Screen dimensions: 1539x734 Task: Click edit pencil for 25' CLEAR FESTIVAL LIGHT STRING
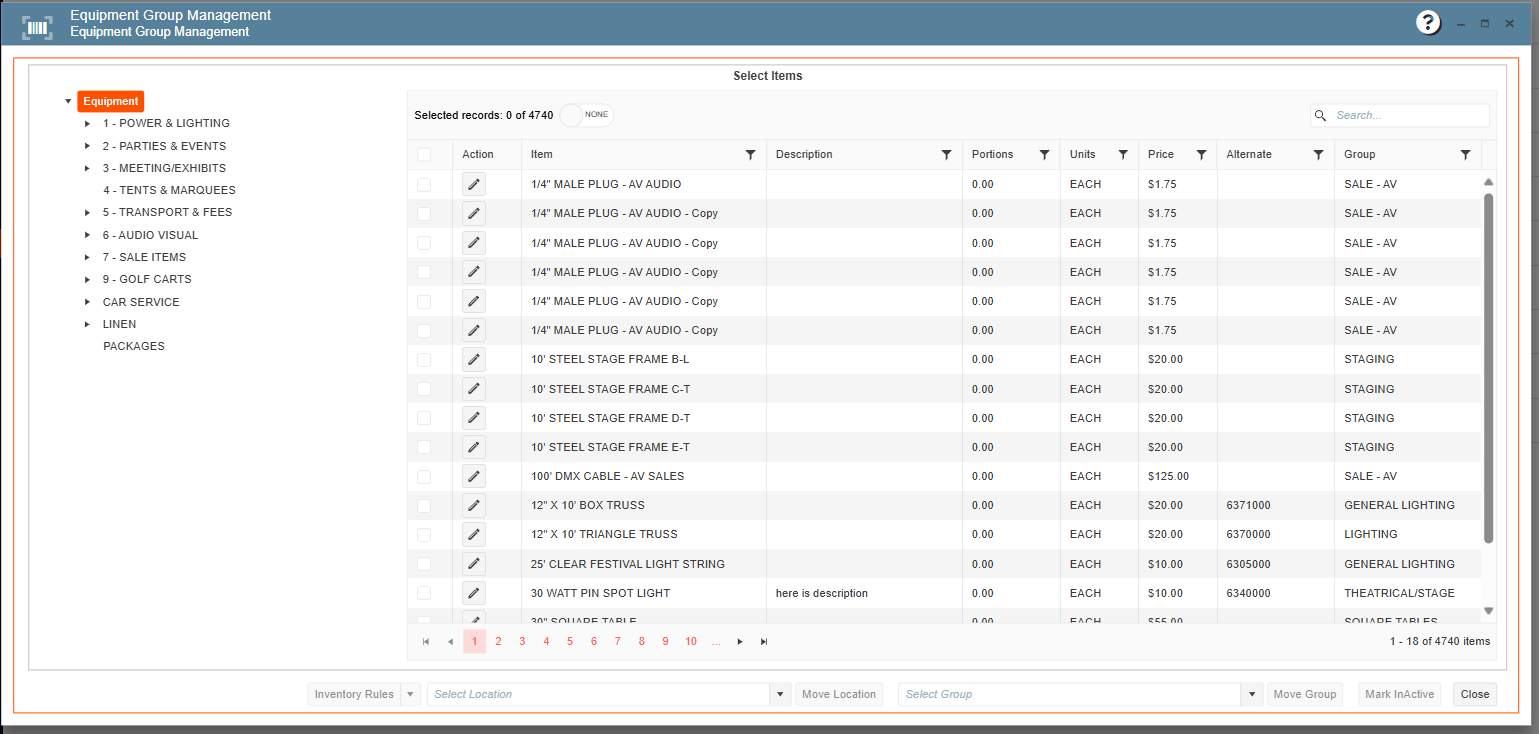coord(474,564)
